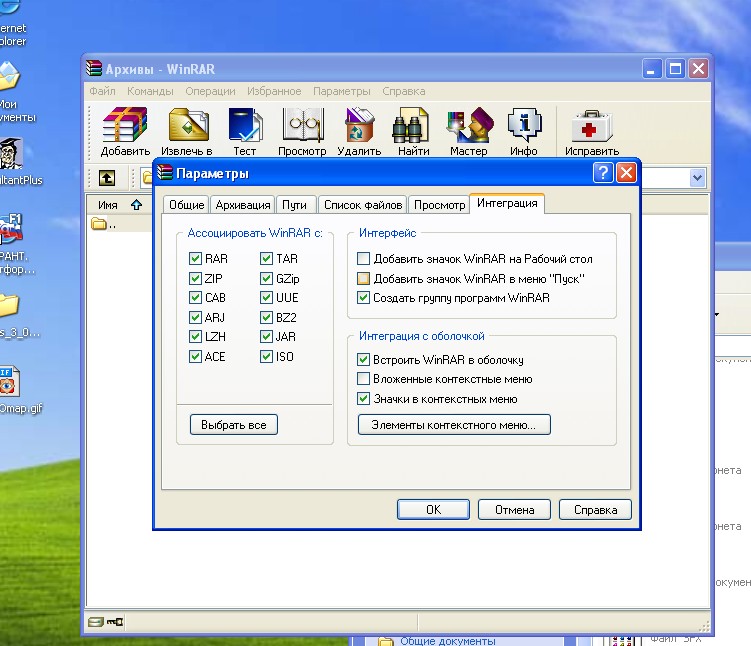Uncheck the UUE association checkbox
The height and width of the screenshot is (646, 751).
[266, 297]
